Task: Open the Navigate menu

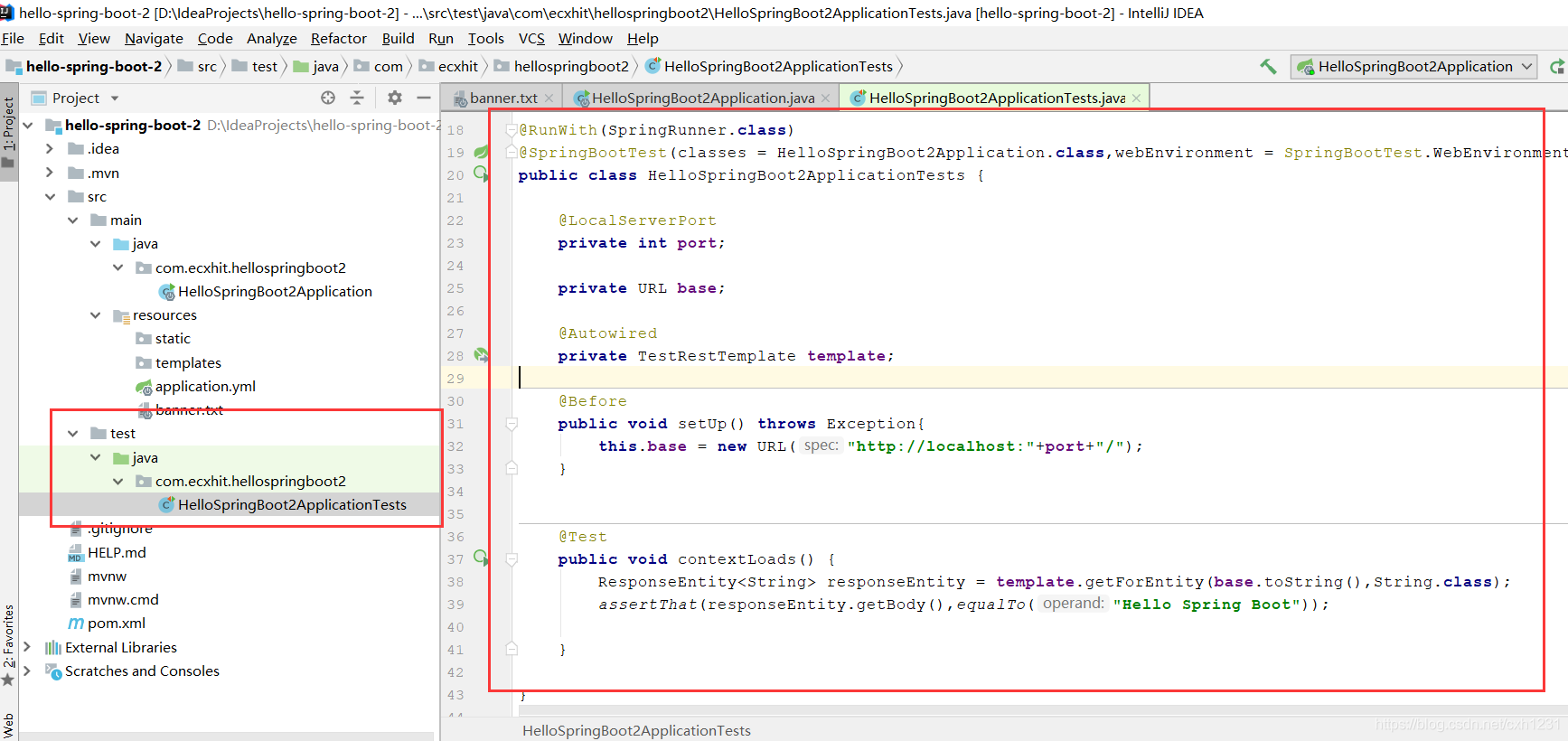Action: point(154,38)
